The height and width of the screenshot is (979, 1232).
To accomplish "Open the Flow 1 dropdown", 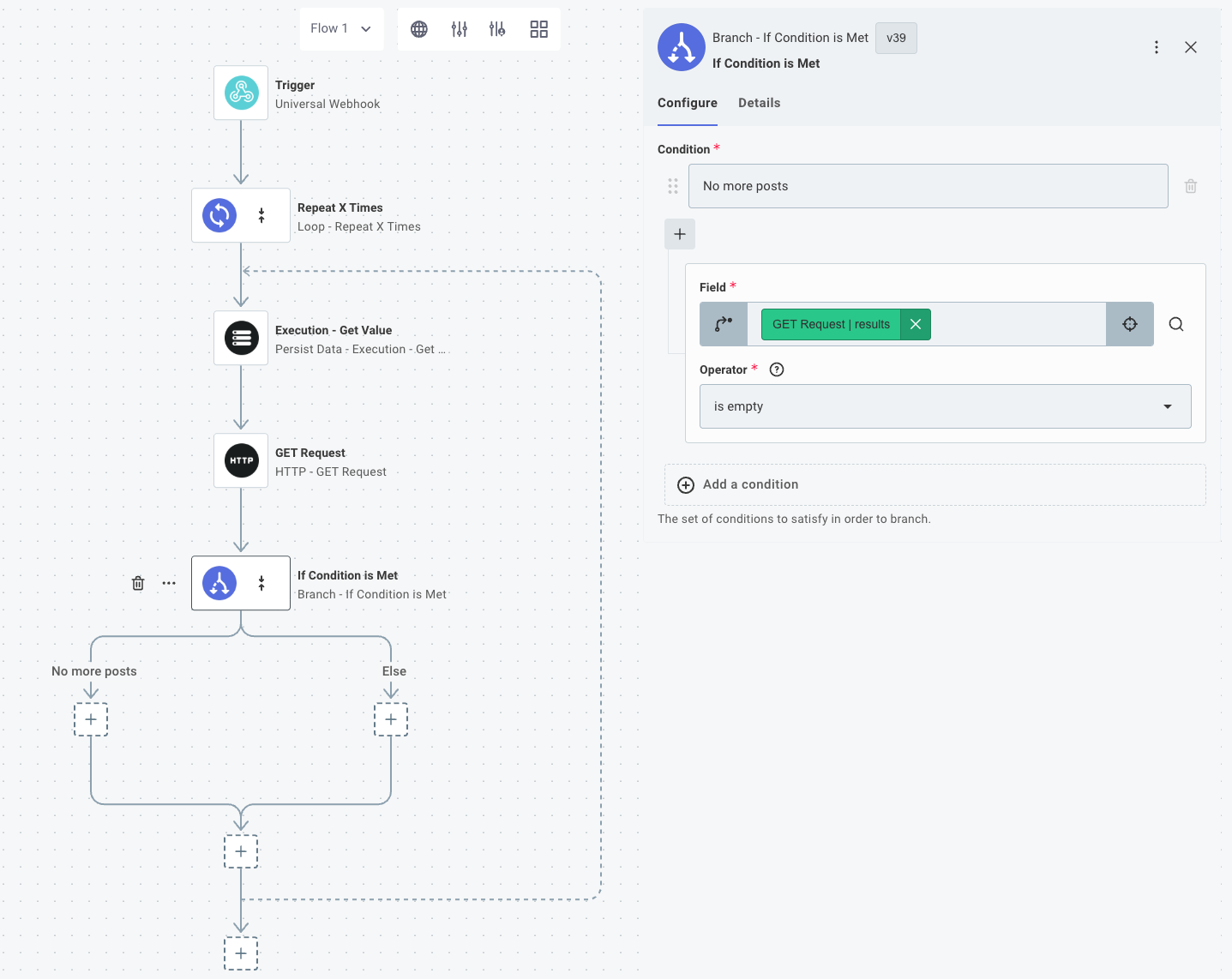I will [341, 29].
